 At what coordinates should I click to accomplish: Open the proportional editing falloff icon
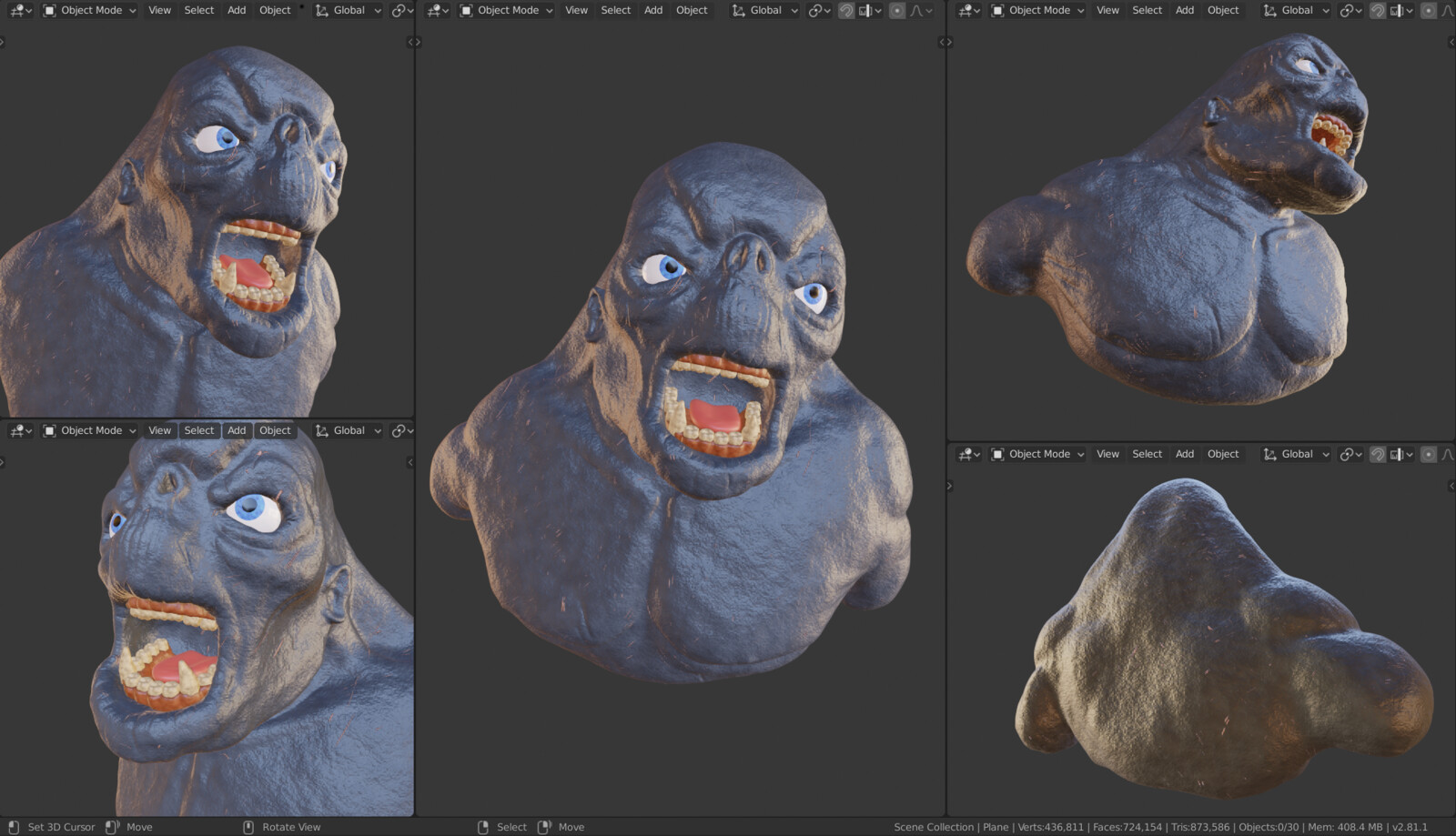pyautogui.click(x=915, y=10)
